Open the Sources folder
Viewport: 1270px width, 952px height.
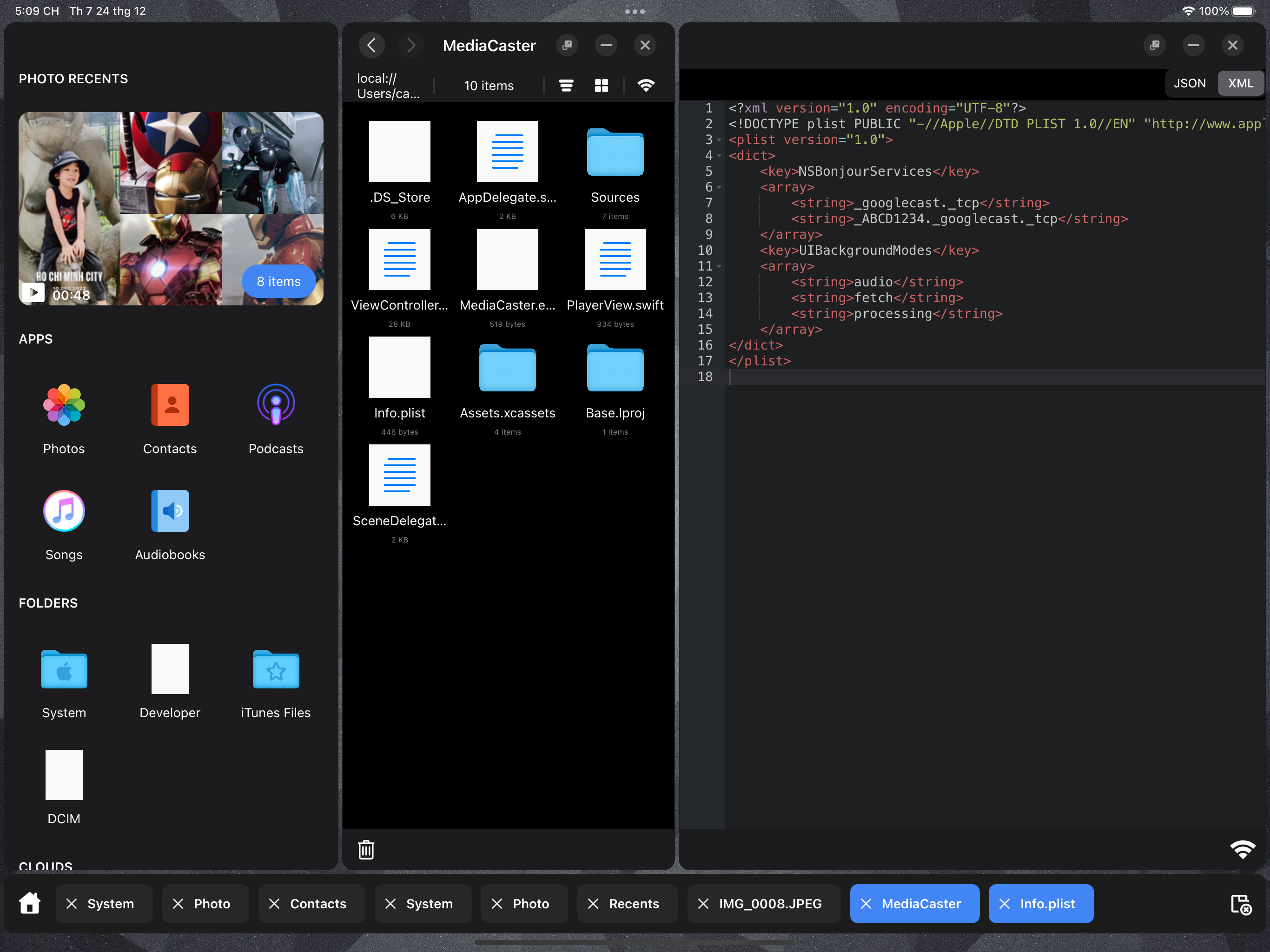pyautogui.click(x=615, y=171)
